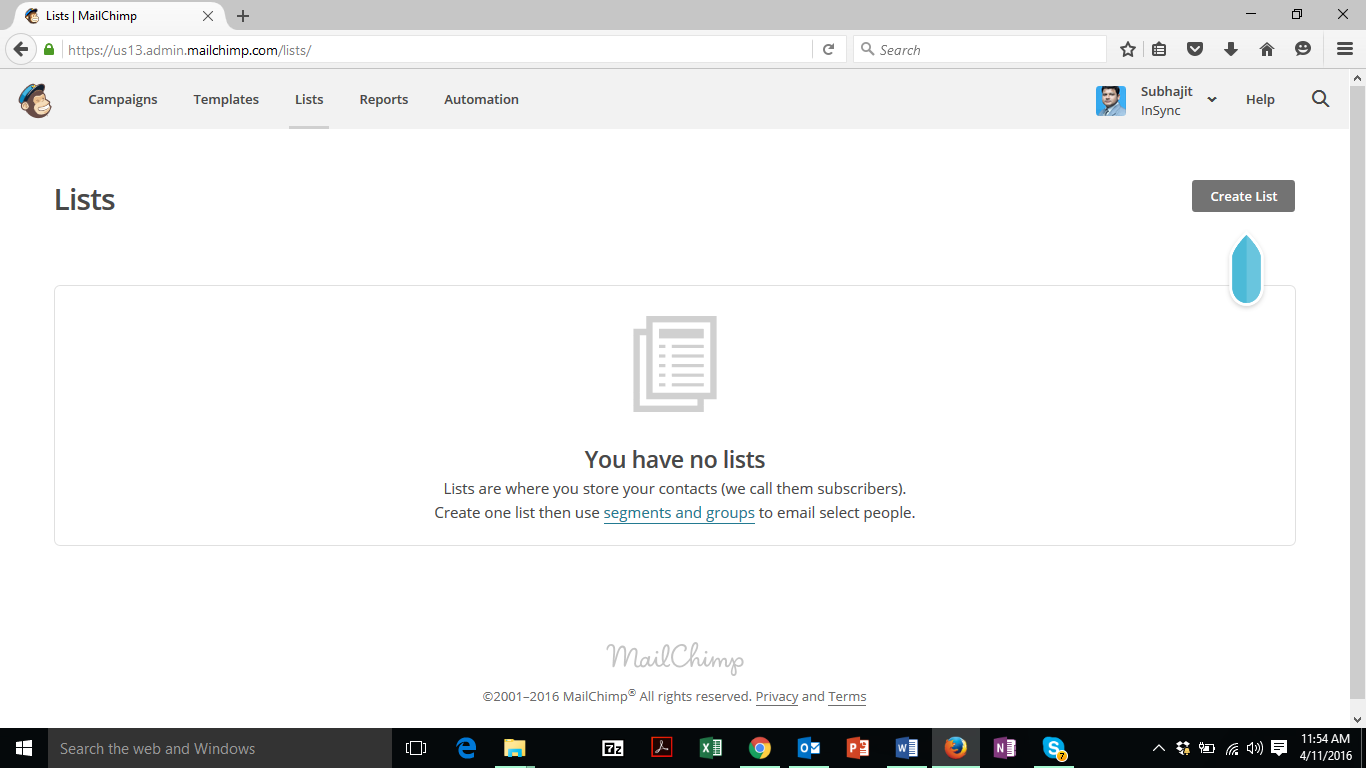Open the Firefox Hello chat icon
The image size is (1366, 768).
tap(1303, 49)
